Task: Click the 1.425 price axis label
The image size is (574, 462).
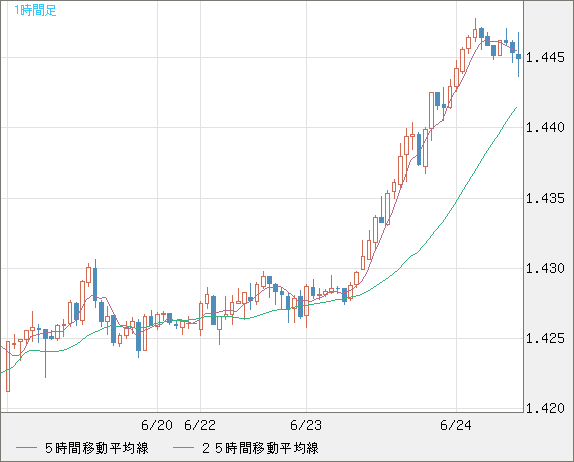Action: point(545,338)
